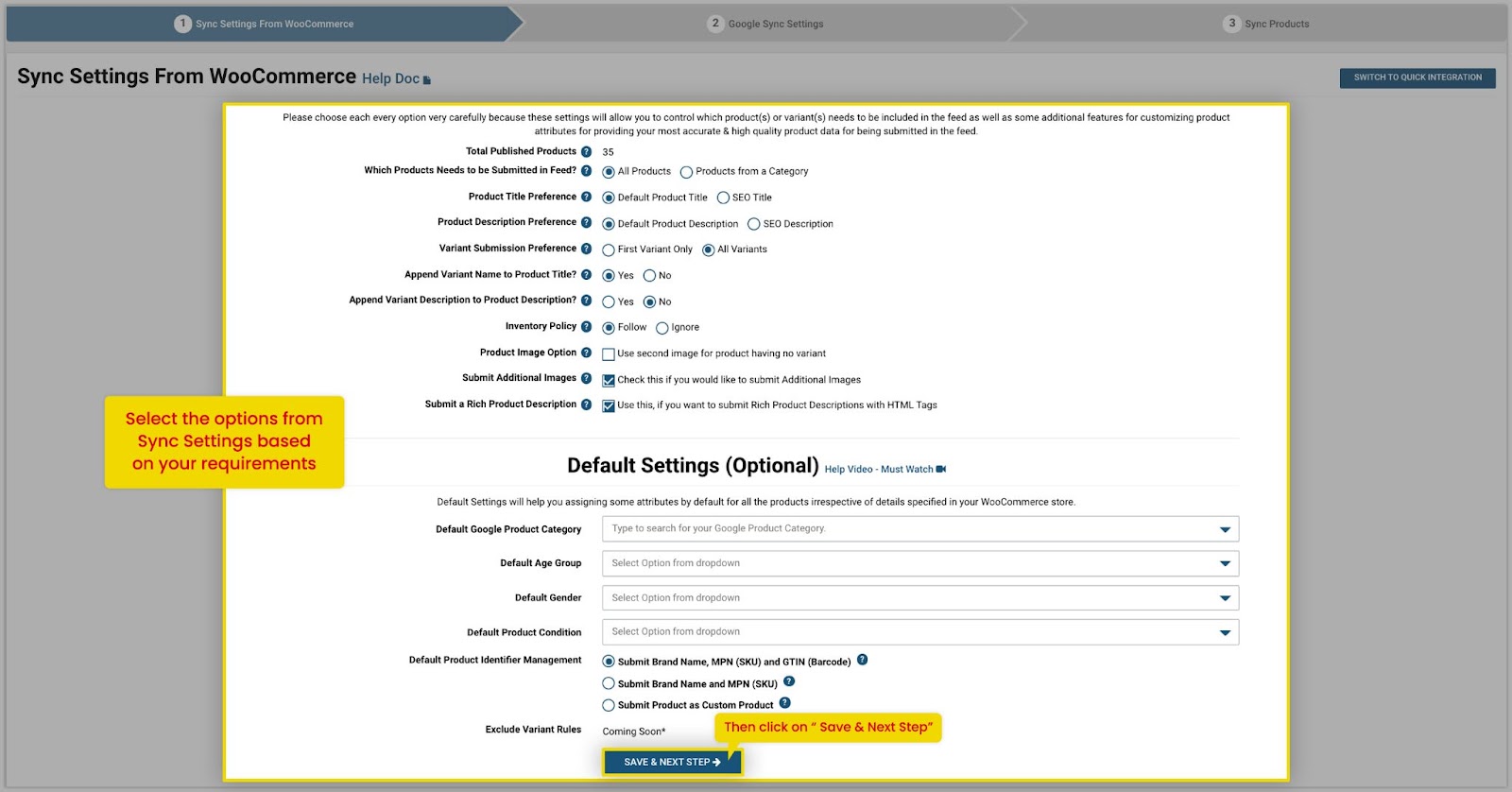Show help for Submit a Rich Product Description

coord(586,405)
